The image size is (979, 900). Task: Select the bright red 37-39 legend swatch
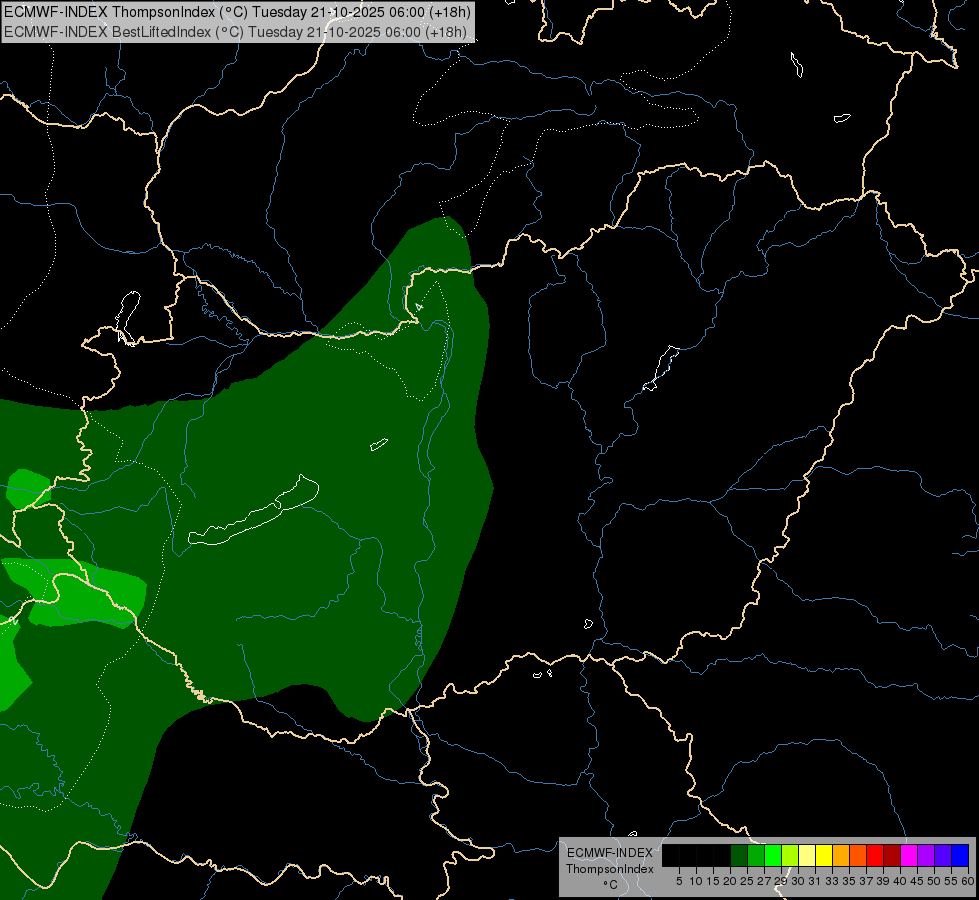coord(875,855)
